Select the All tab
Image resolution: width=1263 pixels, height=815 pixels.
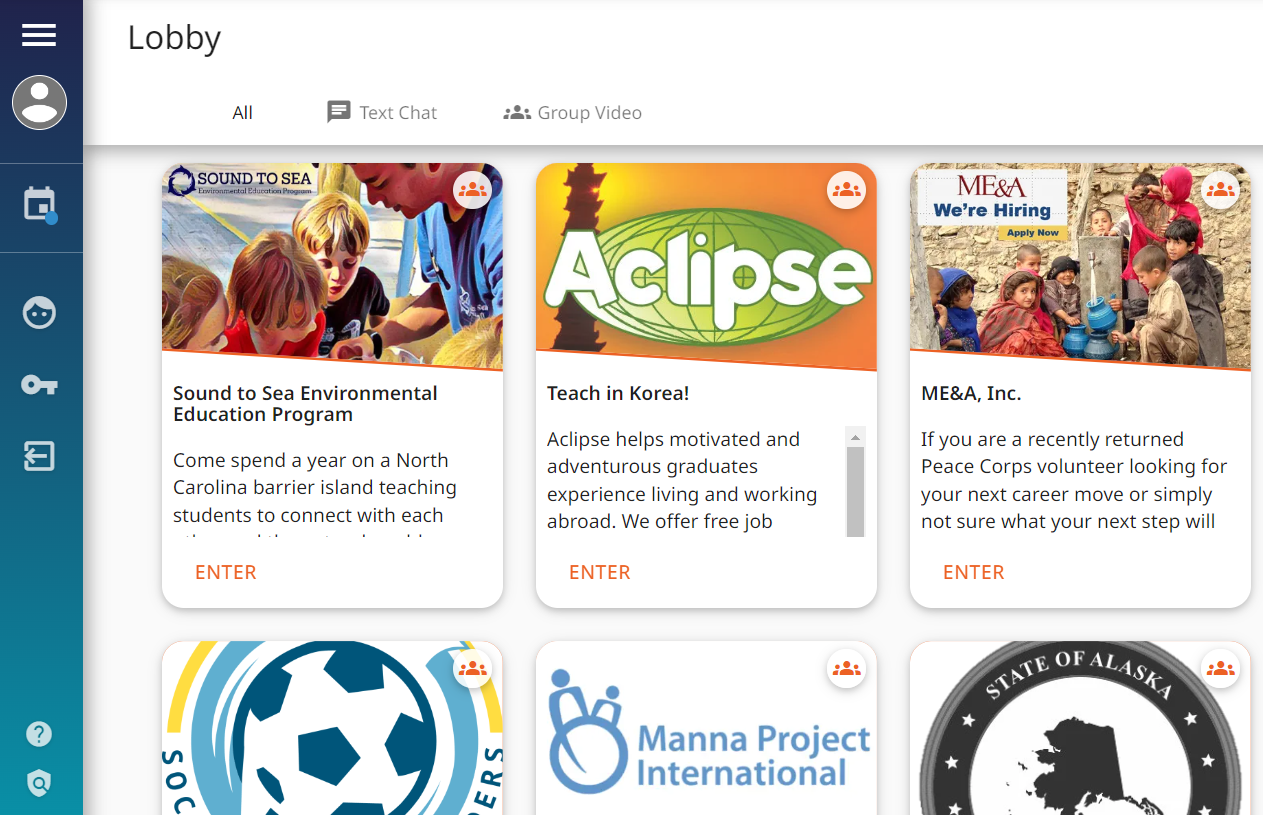242,113
